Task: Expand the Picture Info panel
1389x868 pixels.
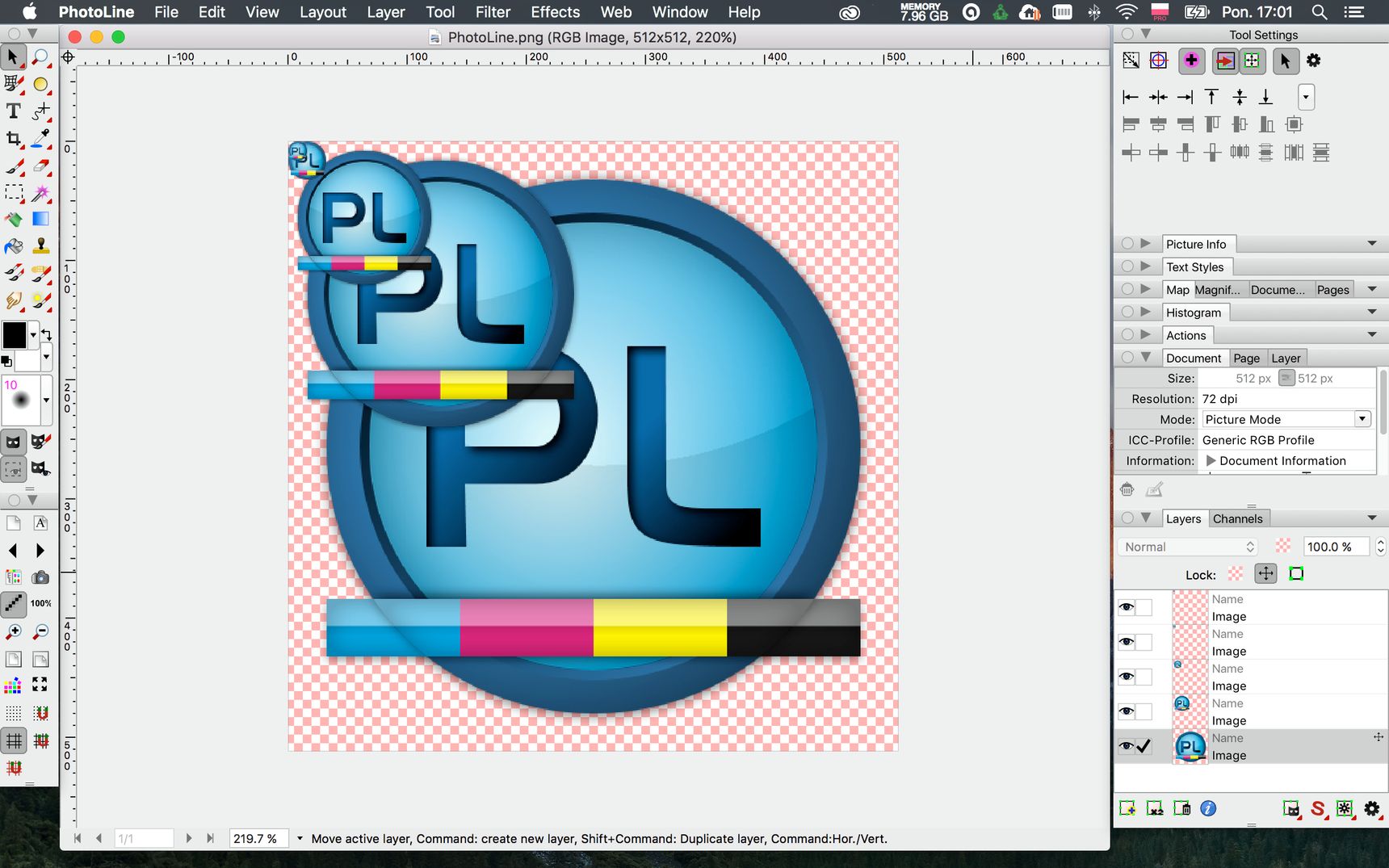Action: coord(1145,243)
